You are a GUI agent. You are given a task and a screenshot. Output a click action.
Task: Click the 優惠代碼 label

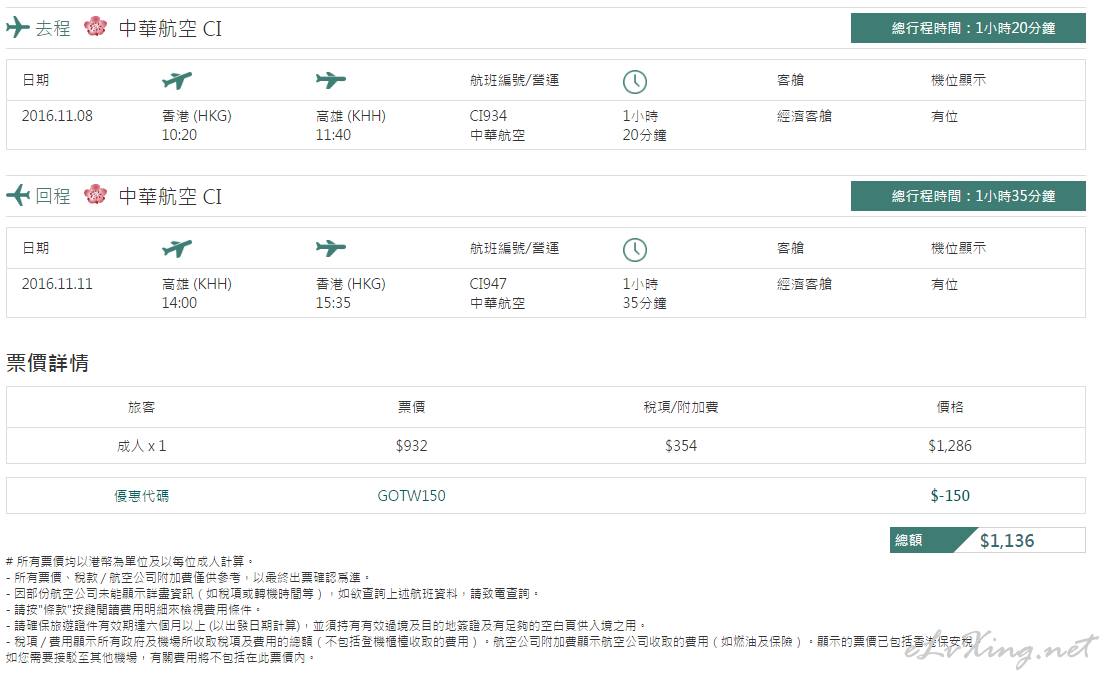(x=141, y=496)
